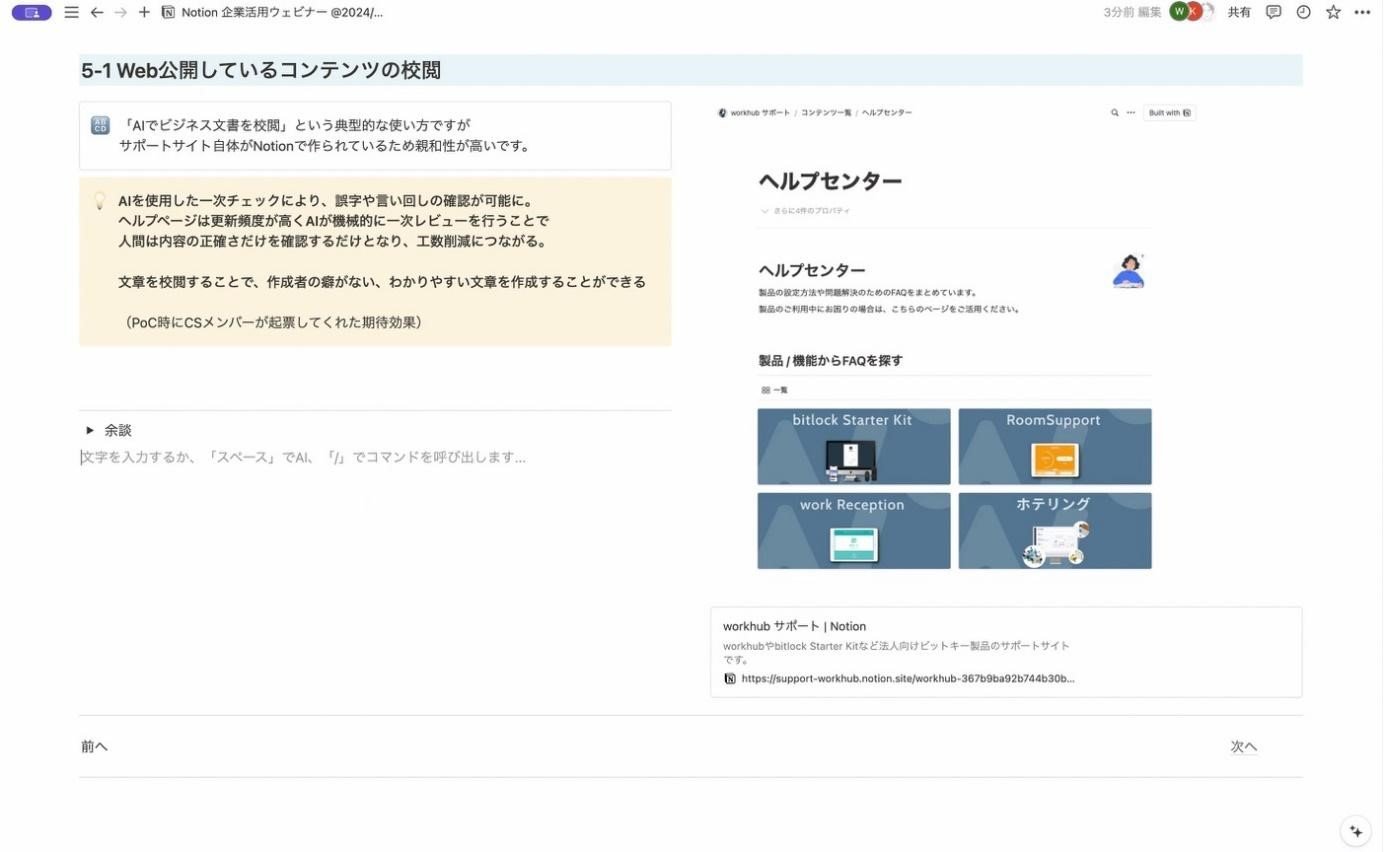The width and height of the screenshot is (1384, 852).
Task: Open the page history clock icon
Action: point(1303,12)
